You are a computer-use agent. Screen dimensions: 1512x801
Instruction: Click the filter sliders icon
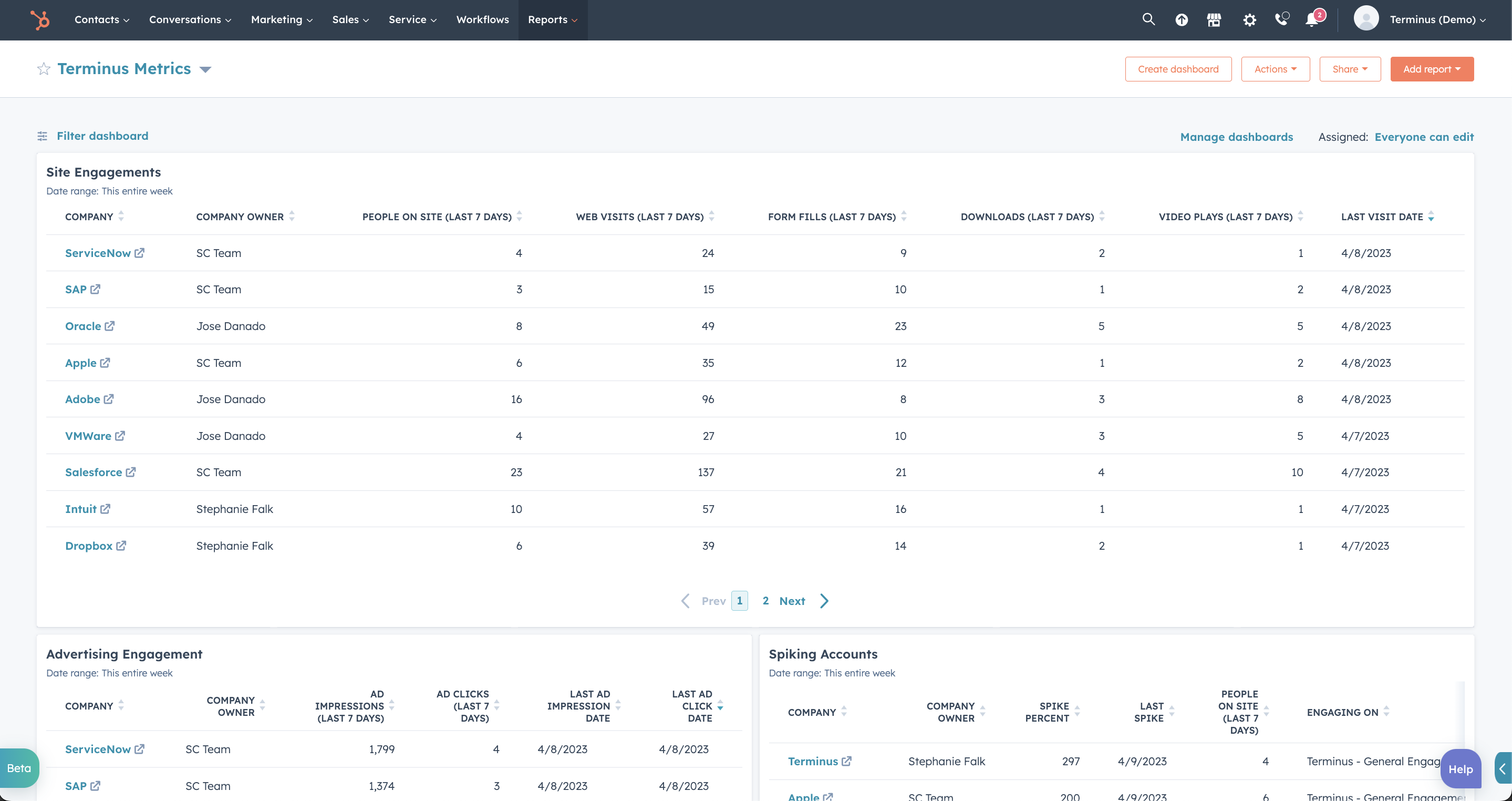(x=42, y=136)
